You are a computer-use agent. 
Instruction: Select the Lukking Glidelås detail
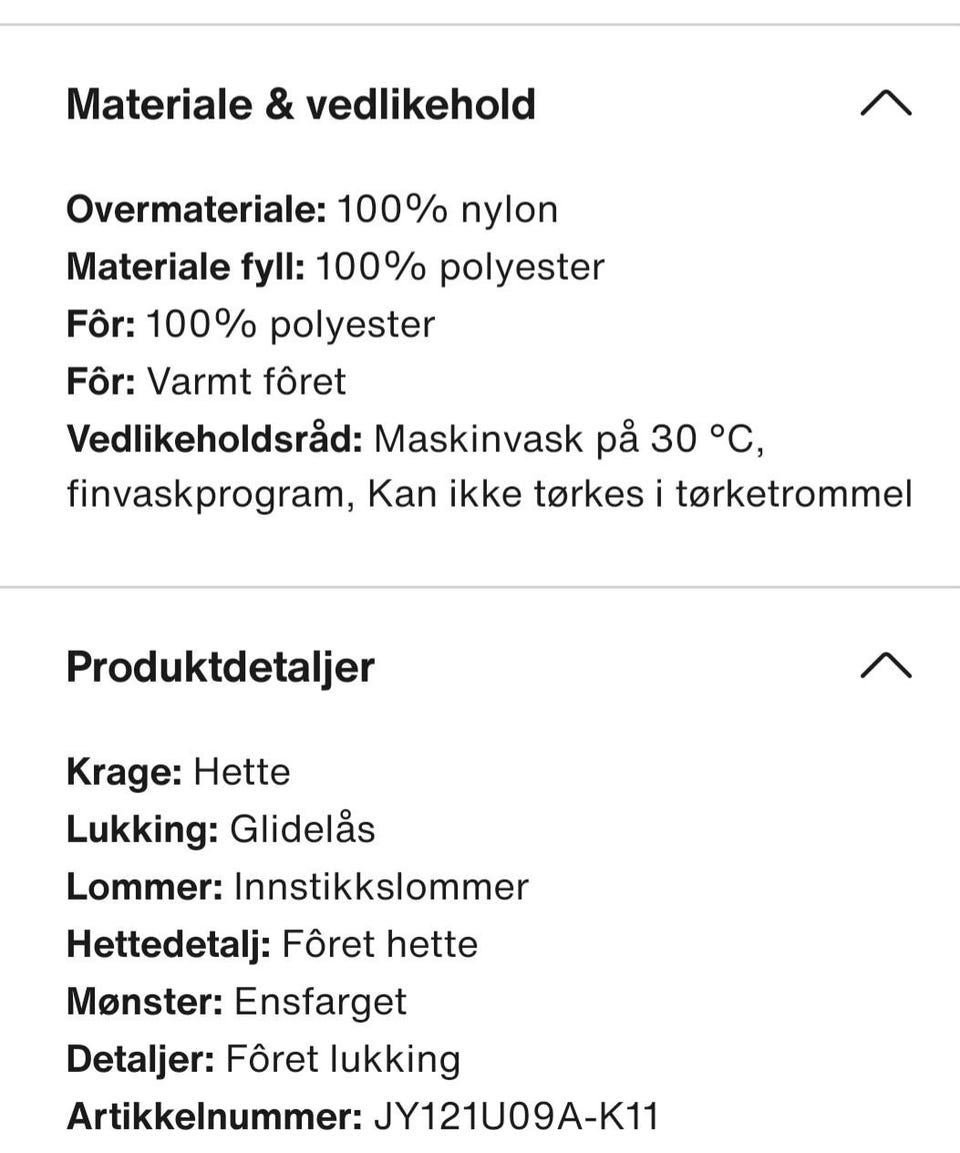pos(221,830)
